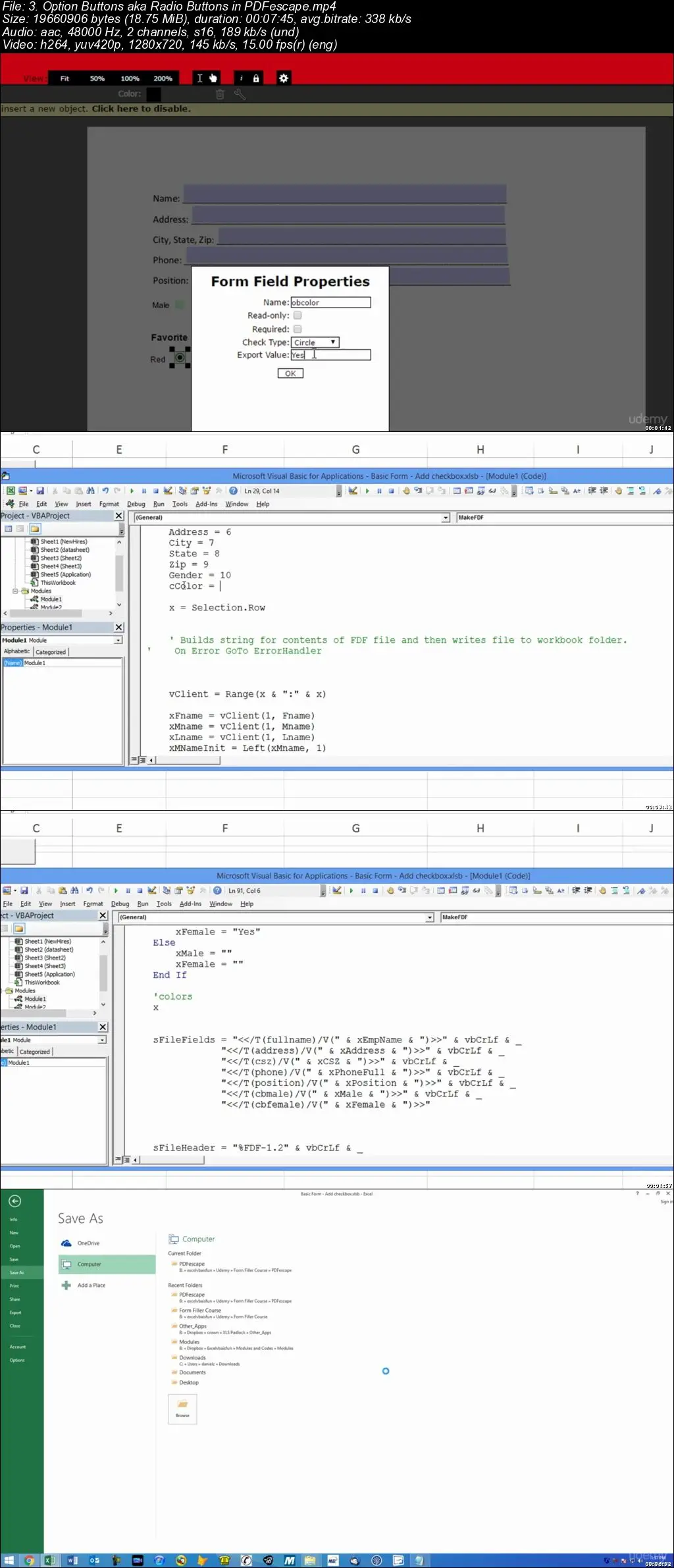Image resolution: width=674 pixels, height=1568 pixels.
Task: Open Outlook from the taskbar
Action: pyautogui.click(x=94, y=1560)
